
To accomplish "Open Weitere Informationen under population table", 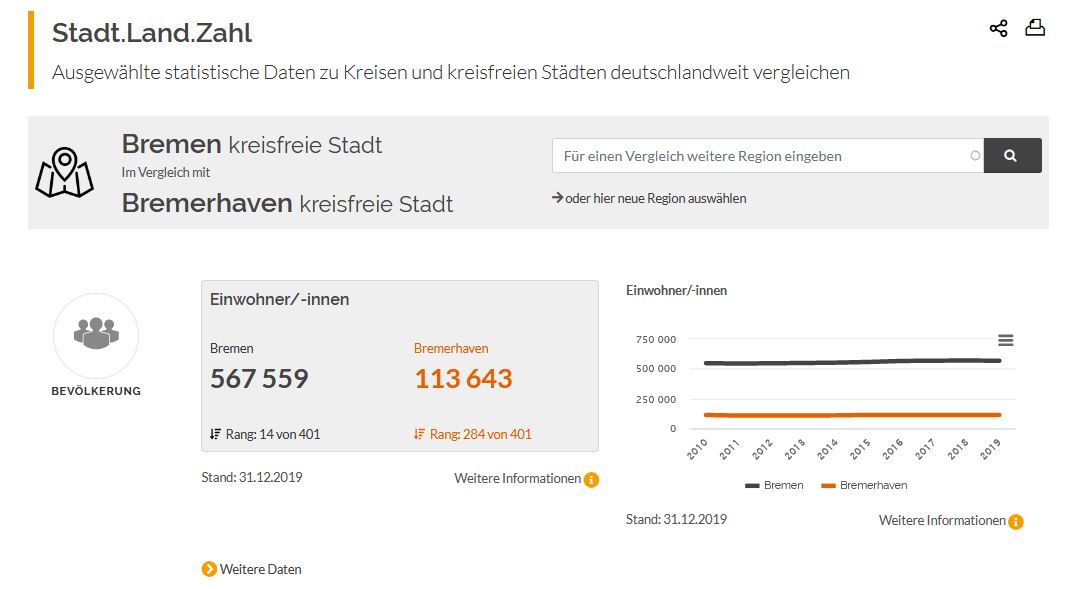I will [517, 479].
